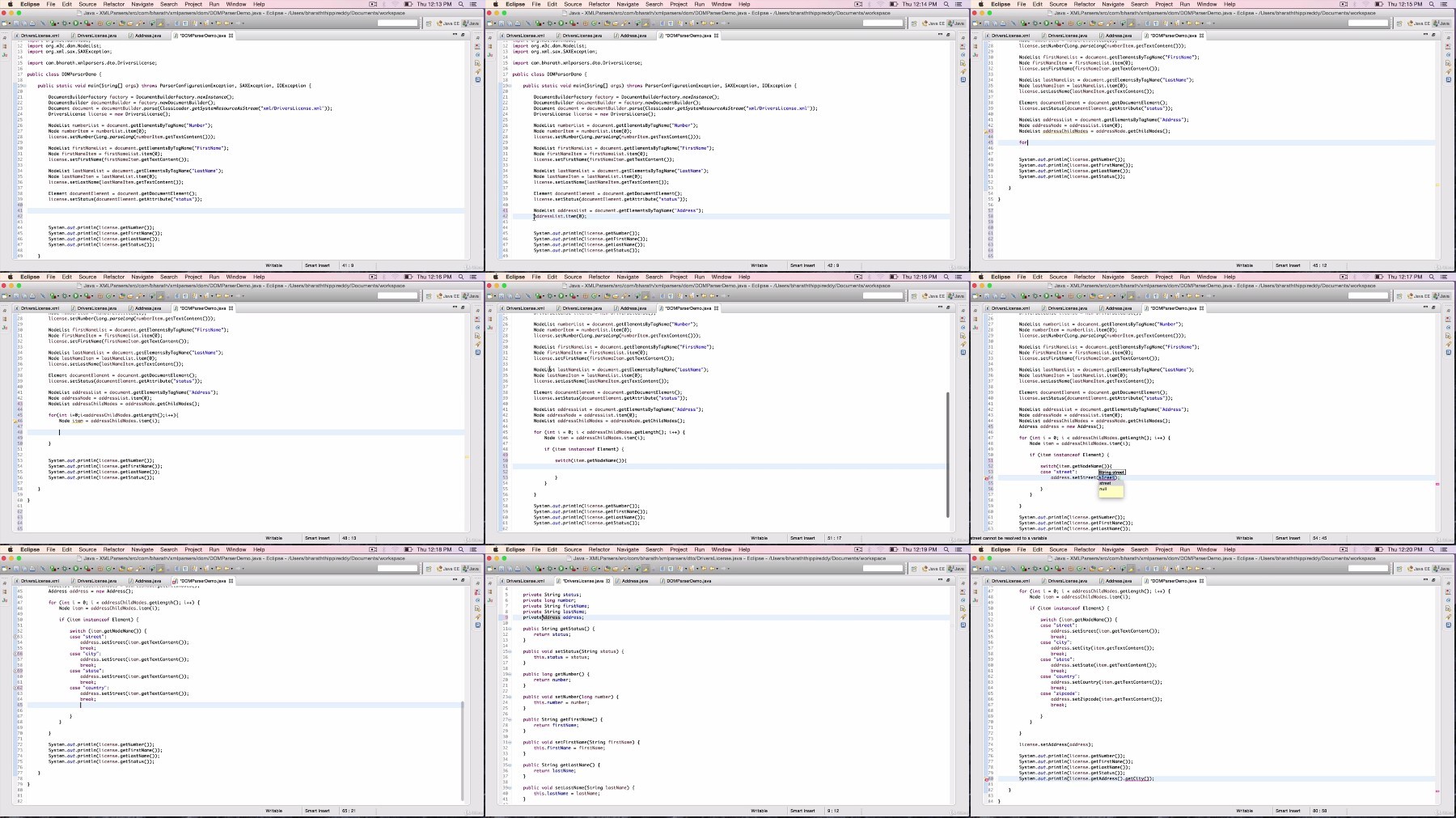Maximize editor area in 12:20 PM window

[1433, 580]
